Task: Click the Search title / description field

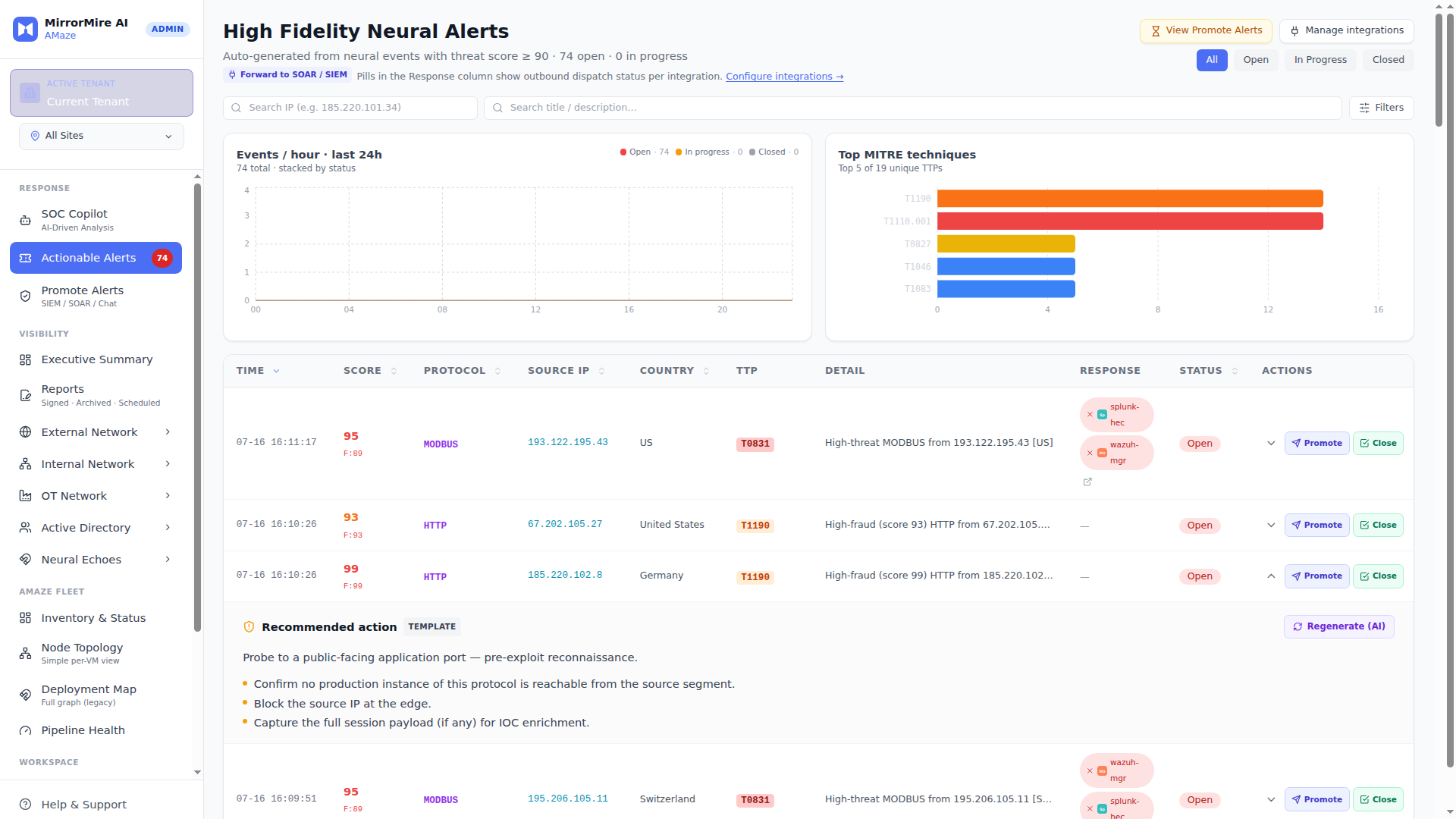Action: click(913, 108)
